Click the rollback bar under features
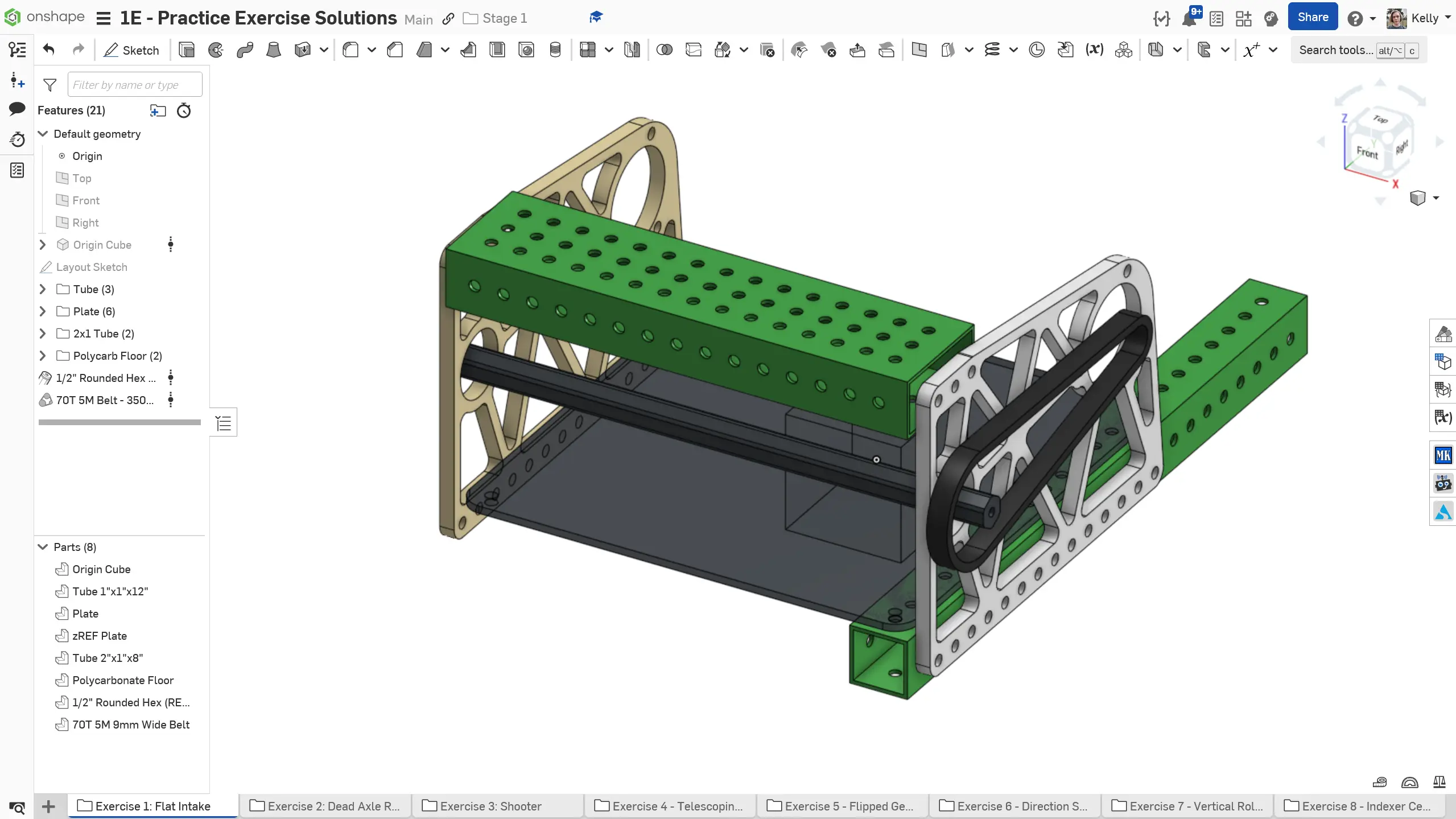Image resolution: width=1456 pixels, height=819 pixels. [119, 422]
